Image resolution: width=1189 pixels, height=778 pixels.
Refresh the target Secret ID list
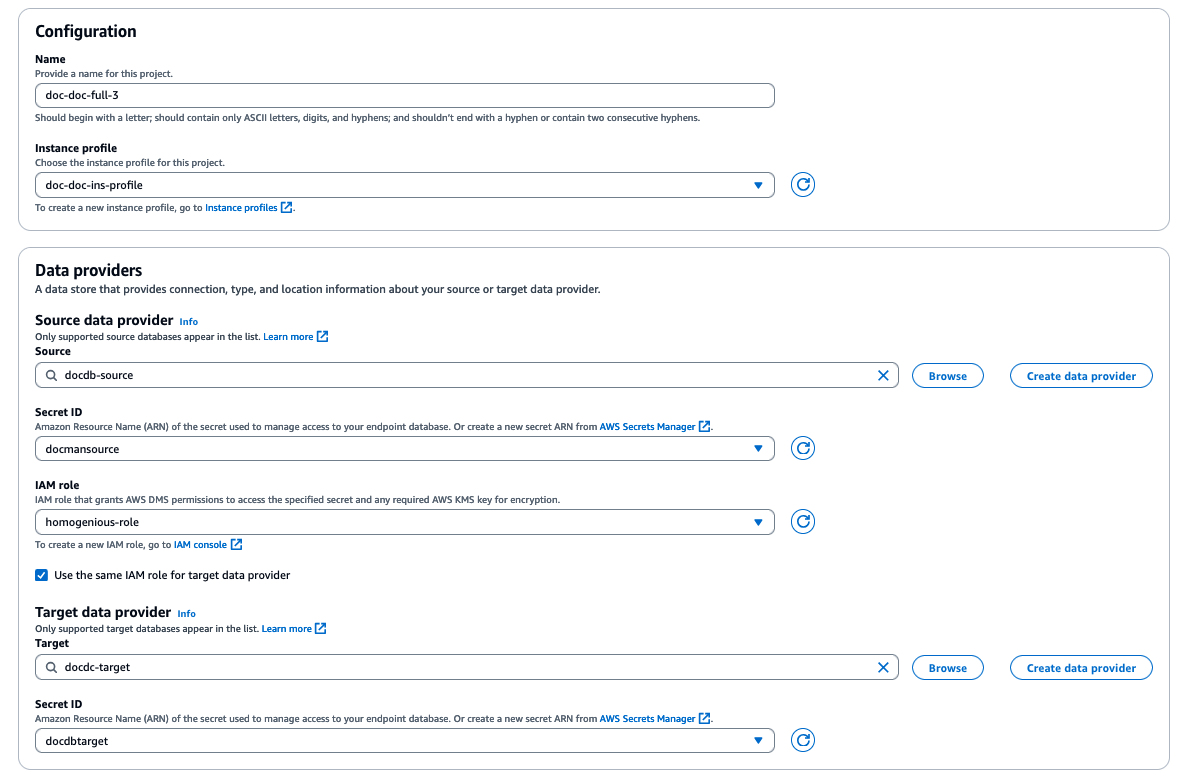802,741
